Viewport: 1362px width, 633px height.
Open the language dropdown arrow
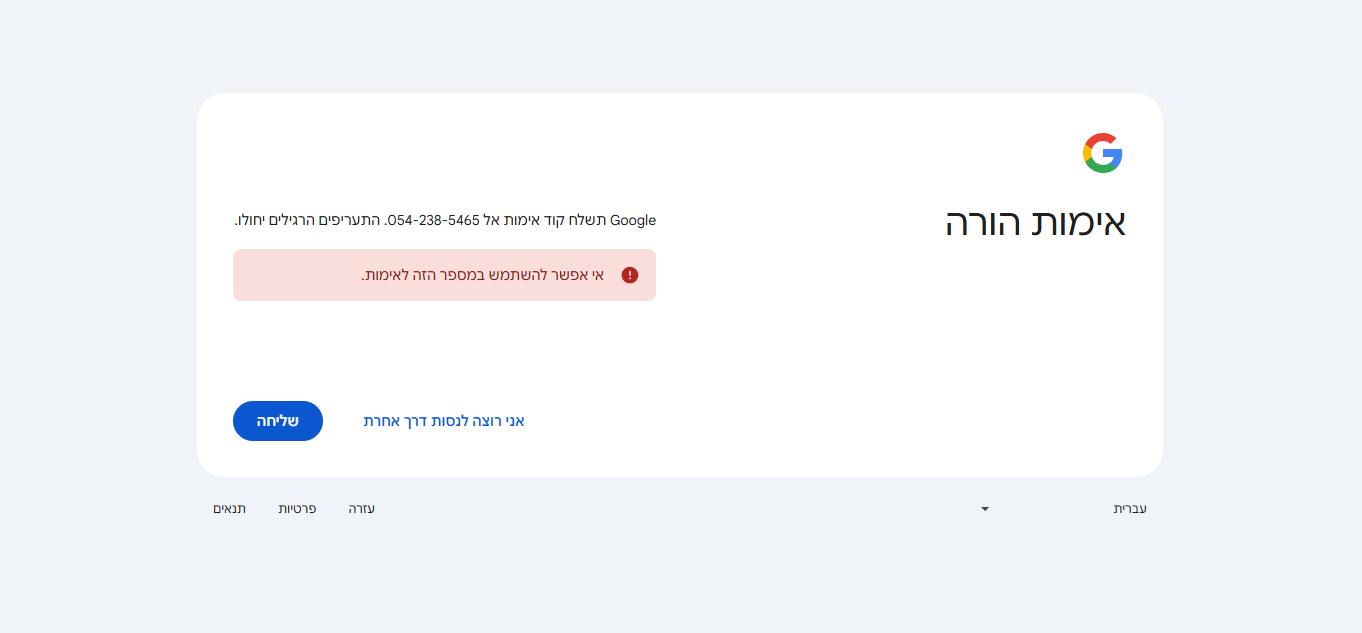pos(985,509)
